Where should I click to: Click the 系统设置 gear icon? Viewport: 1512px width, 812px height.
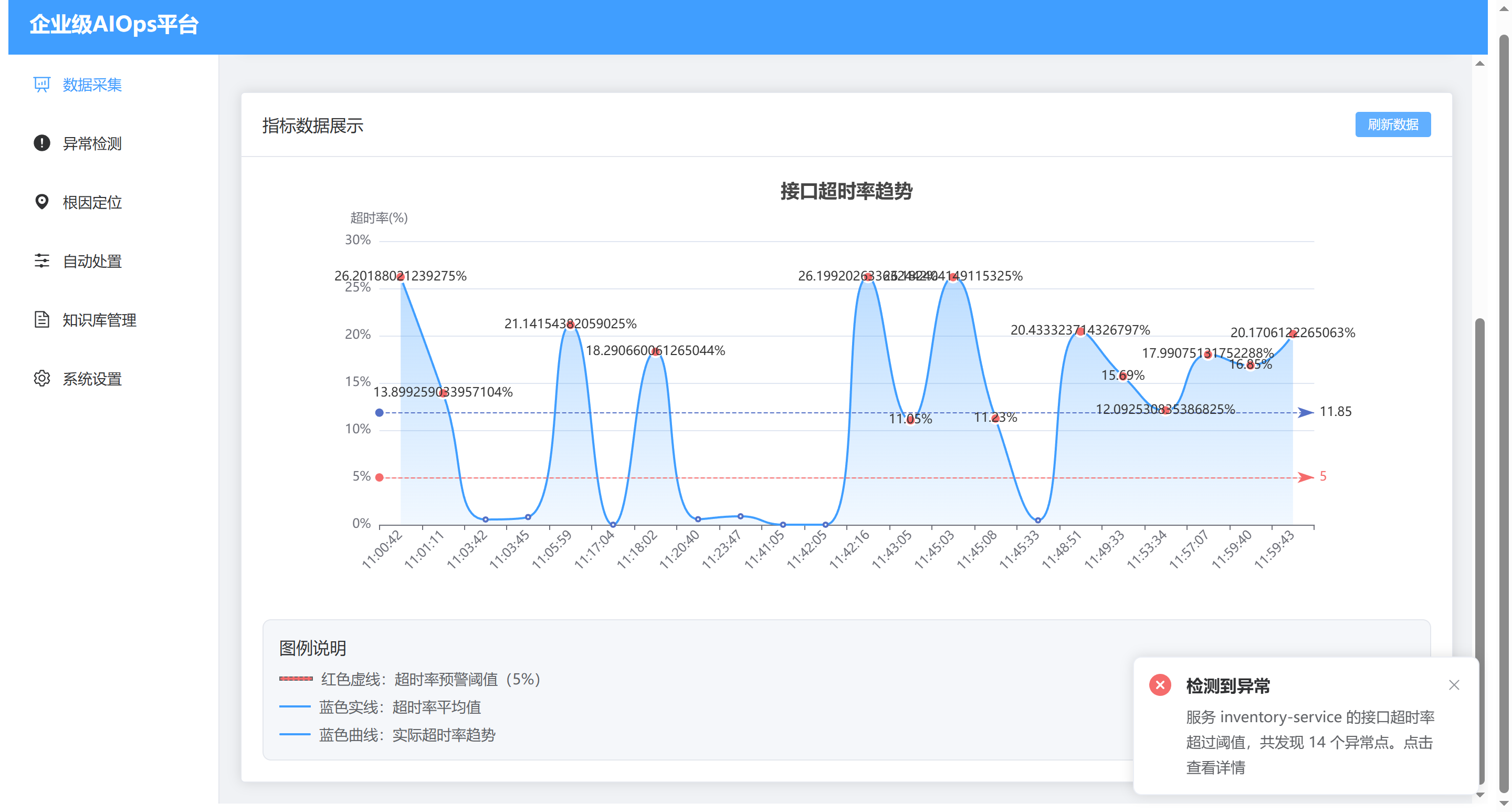tap(41, 378)
